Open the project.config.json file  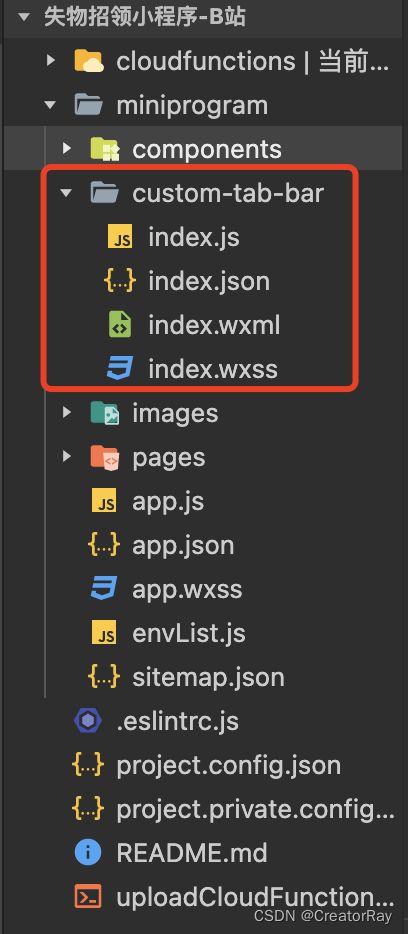(229, 766)
